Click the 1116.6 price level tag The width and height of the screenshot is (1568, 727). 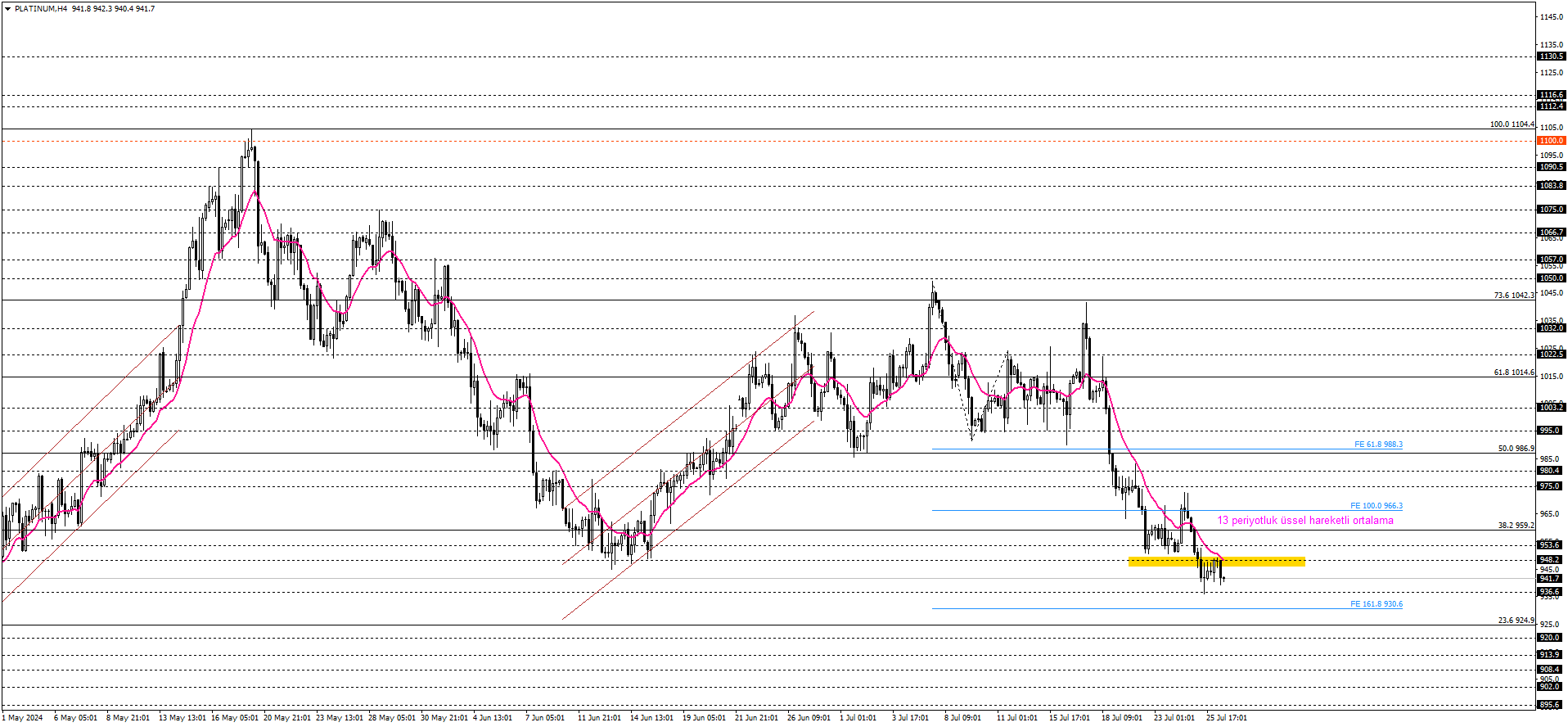(1552, 95)
